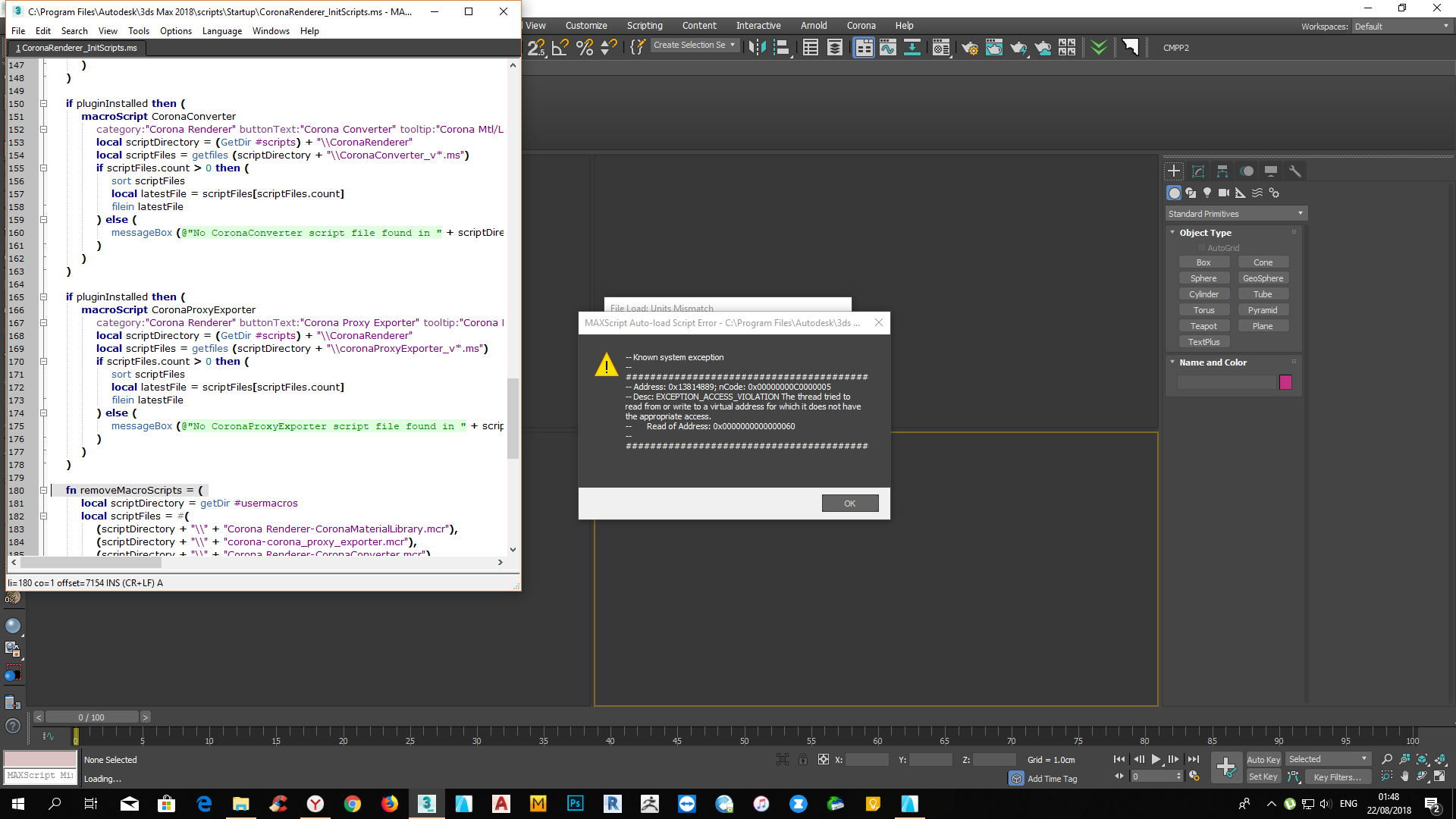This screenshot has height=819, width=1456.
Task: Collapse the Object Type rollout
Action: (x=1172, y=233)
